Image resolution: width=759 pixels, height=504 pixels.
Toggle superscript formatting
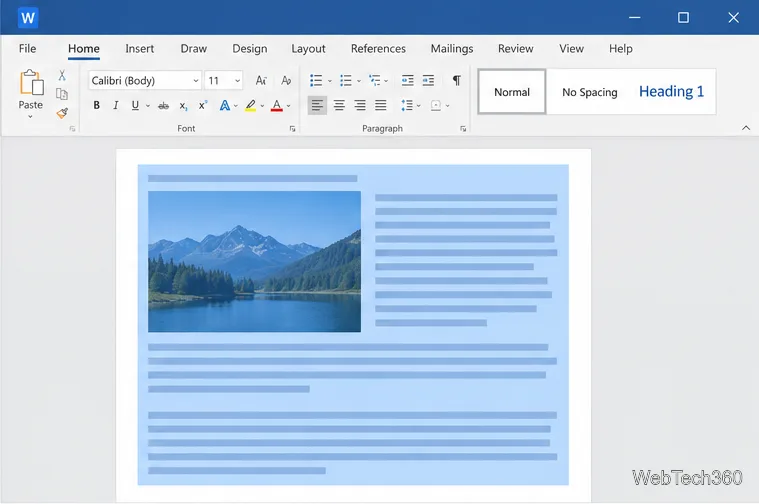point(203,105)
